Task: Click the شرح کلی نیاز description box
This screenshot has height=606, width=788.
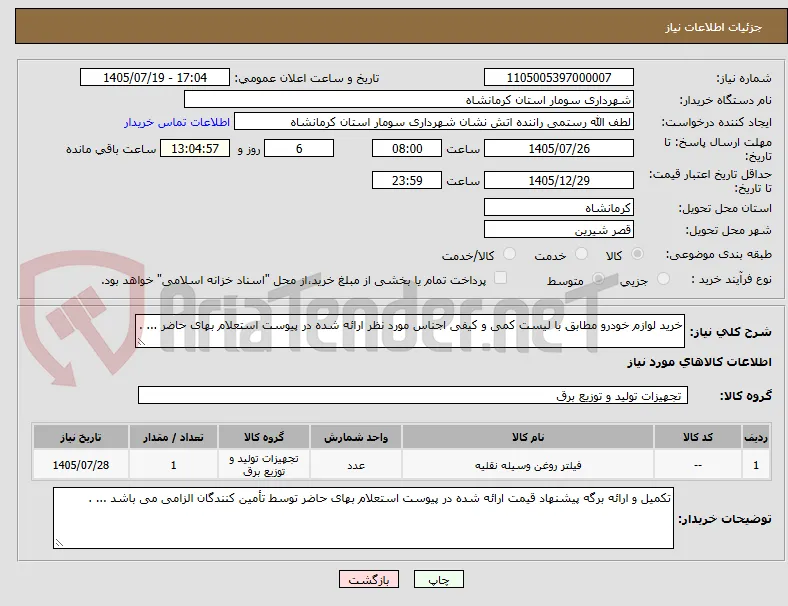Action: point(410,331)
